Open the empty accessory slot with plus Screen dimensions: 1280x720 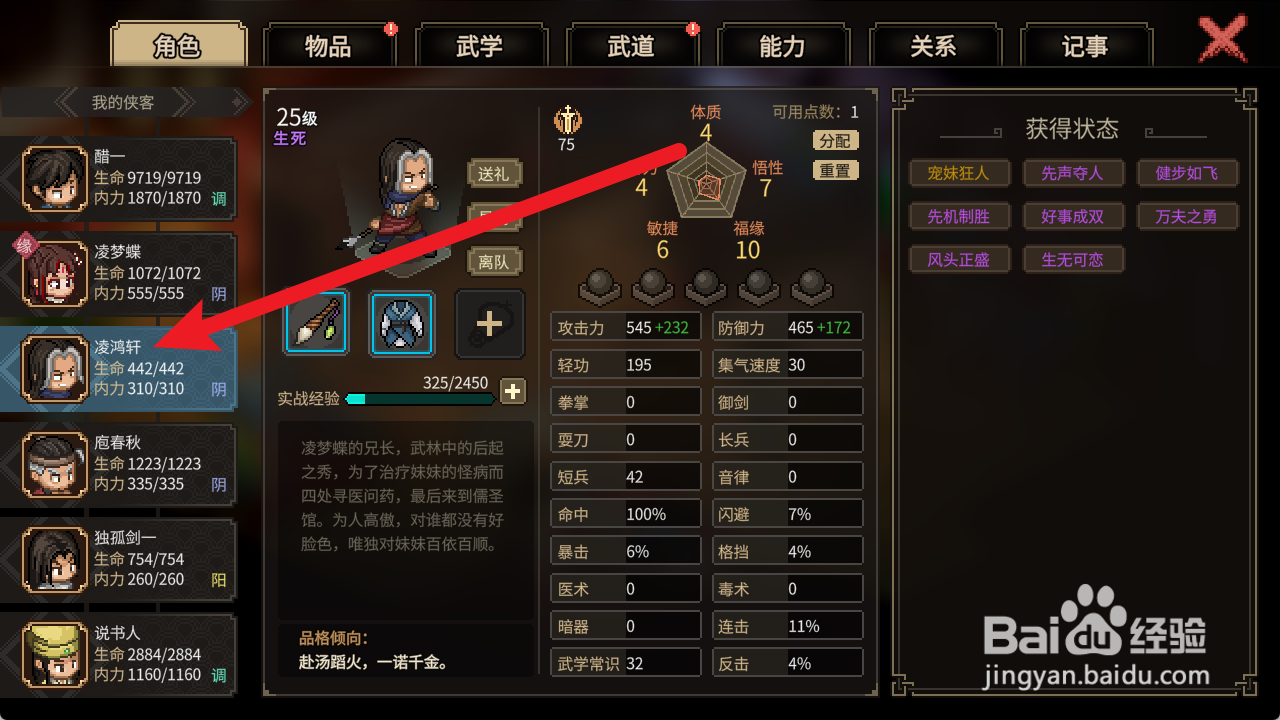point(490,323)
